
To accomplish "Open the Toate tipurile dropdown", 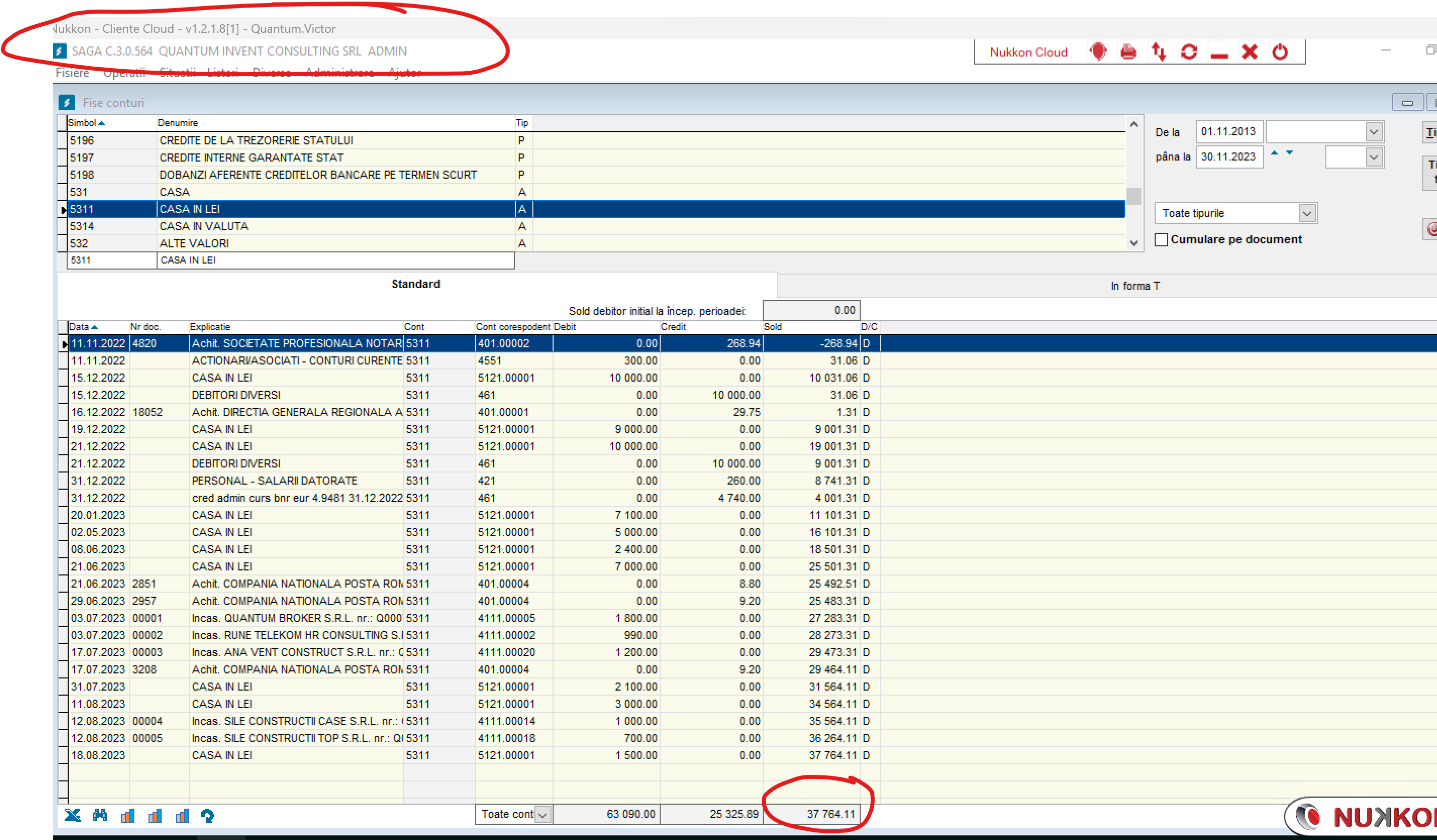I will click(x=1308, y=214).
